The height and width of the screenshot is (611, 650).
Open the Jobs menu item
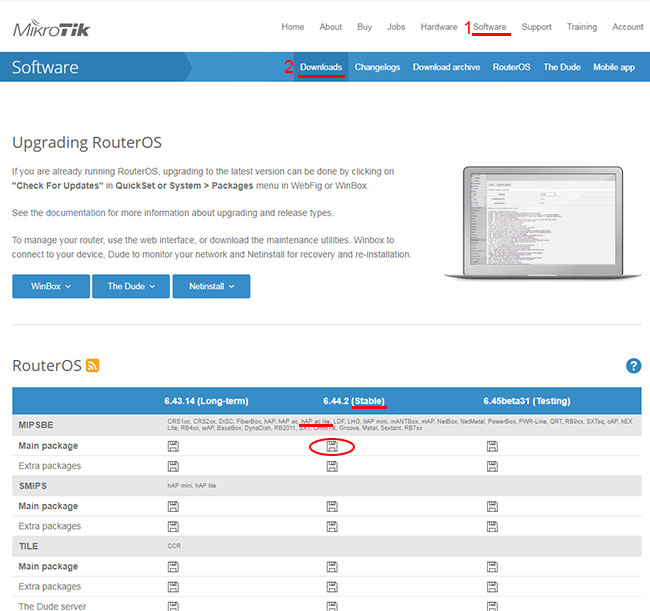pyautogui.click(x=396, y=27)
